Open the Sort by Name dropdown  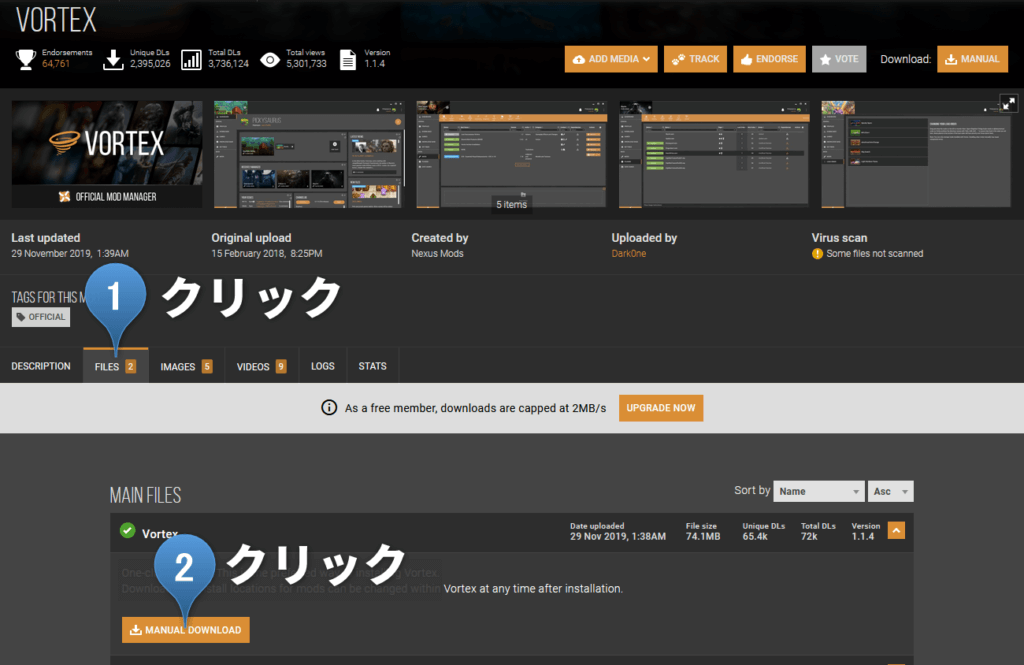819,491
